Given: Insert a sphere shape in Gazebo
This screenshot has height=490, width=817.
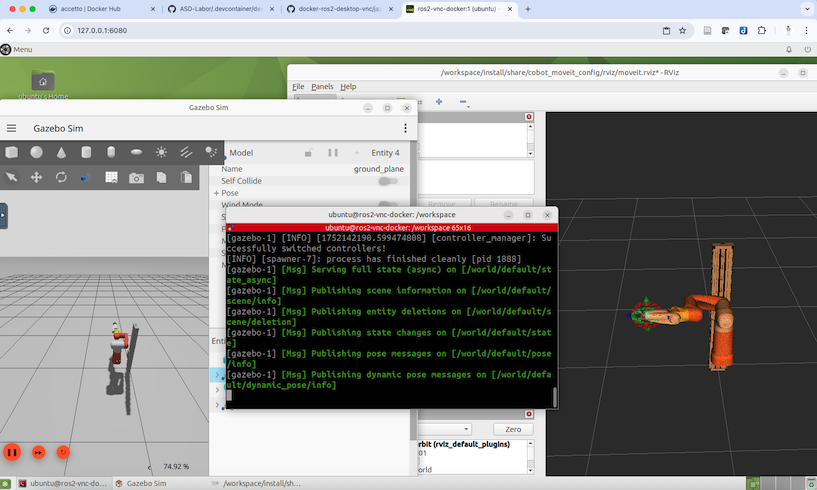Looking at the screenshot, I should click(36, 153).
